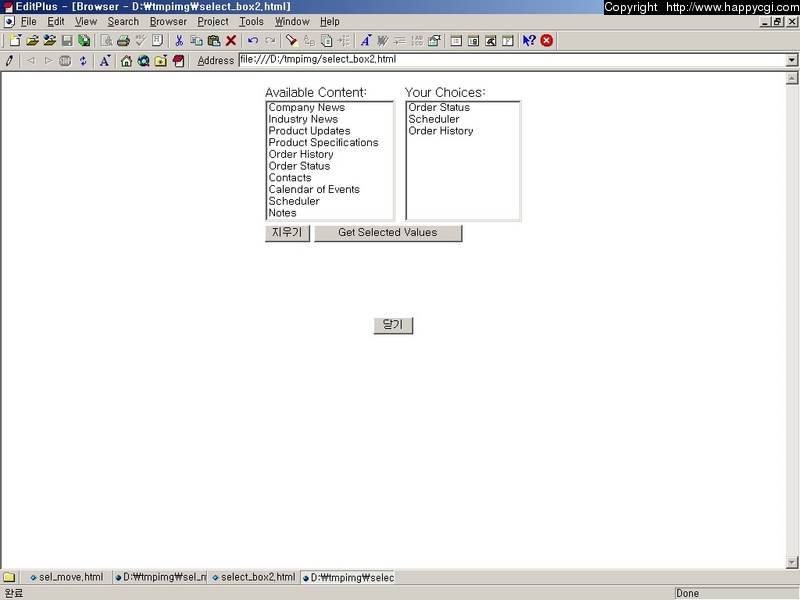Viewport: 800px width, 600px height.
Task: Click the 지우기 button
Action: (x=287, y=233)
